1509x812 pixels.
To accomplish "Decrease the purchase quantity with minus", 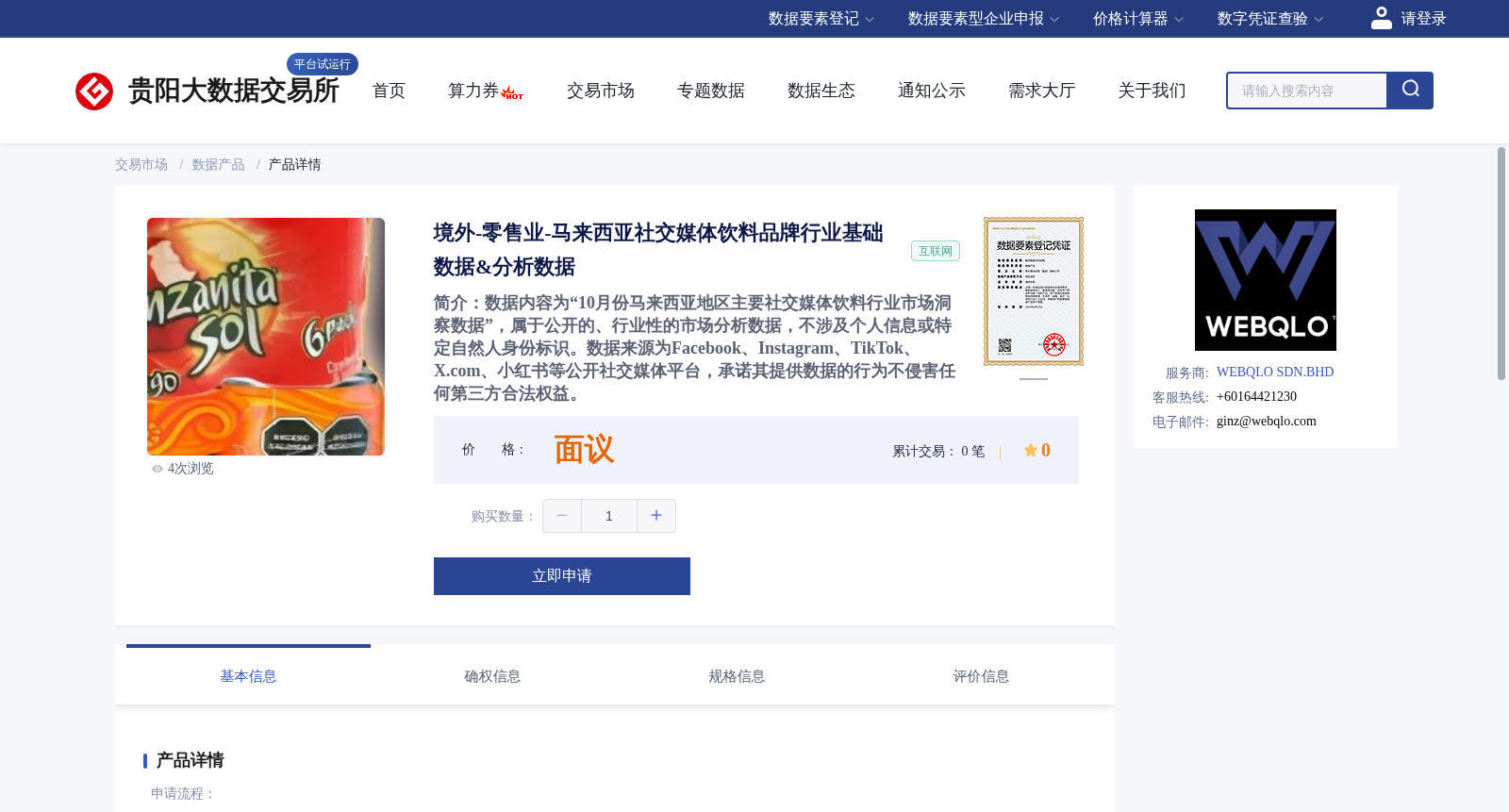I will [x=562, y=516].
